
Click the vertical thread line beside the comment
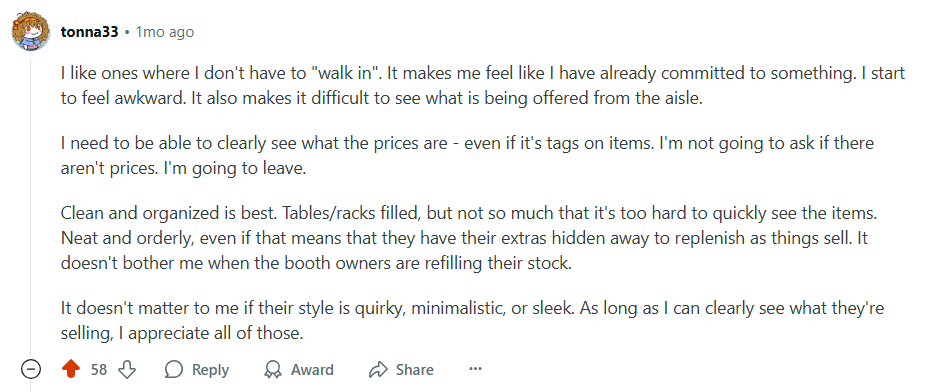coord(31,205)
